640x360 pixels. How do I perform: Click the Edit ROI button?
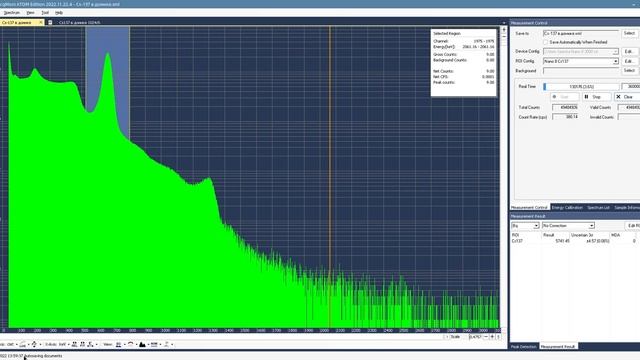point(633,226)
